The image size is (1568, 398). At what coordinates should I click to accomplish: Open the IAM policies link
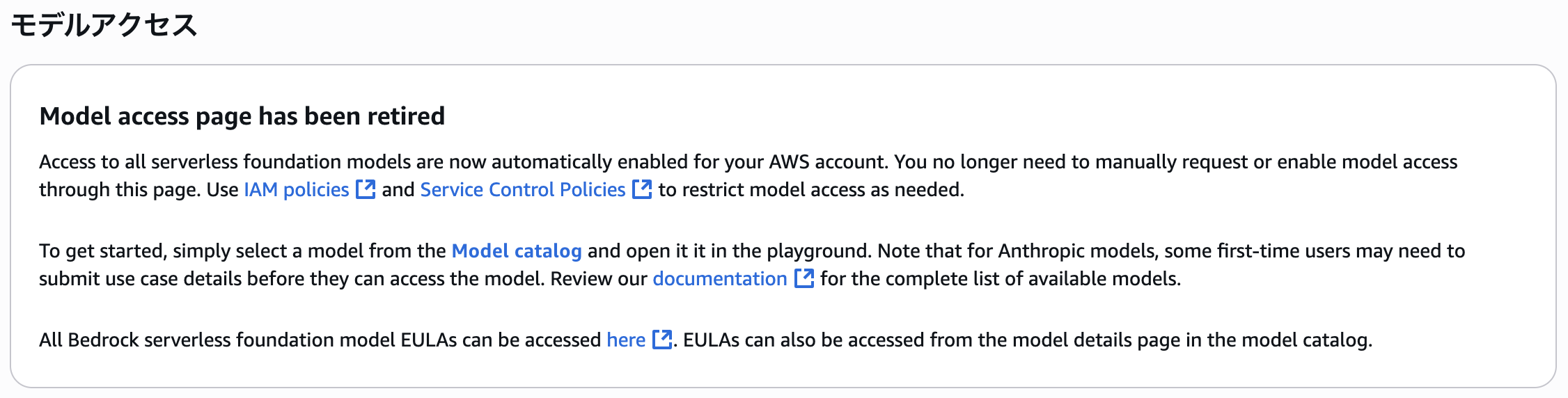pos(297,189)
